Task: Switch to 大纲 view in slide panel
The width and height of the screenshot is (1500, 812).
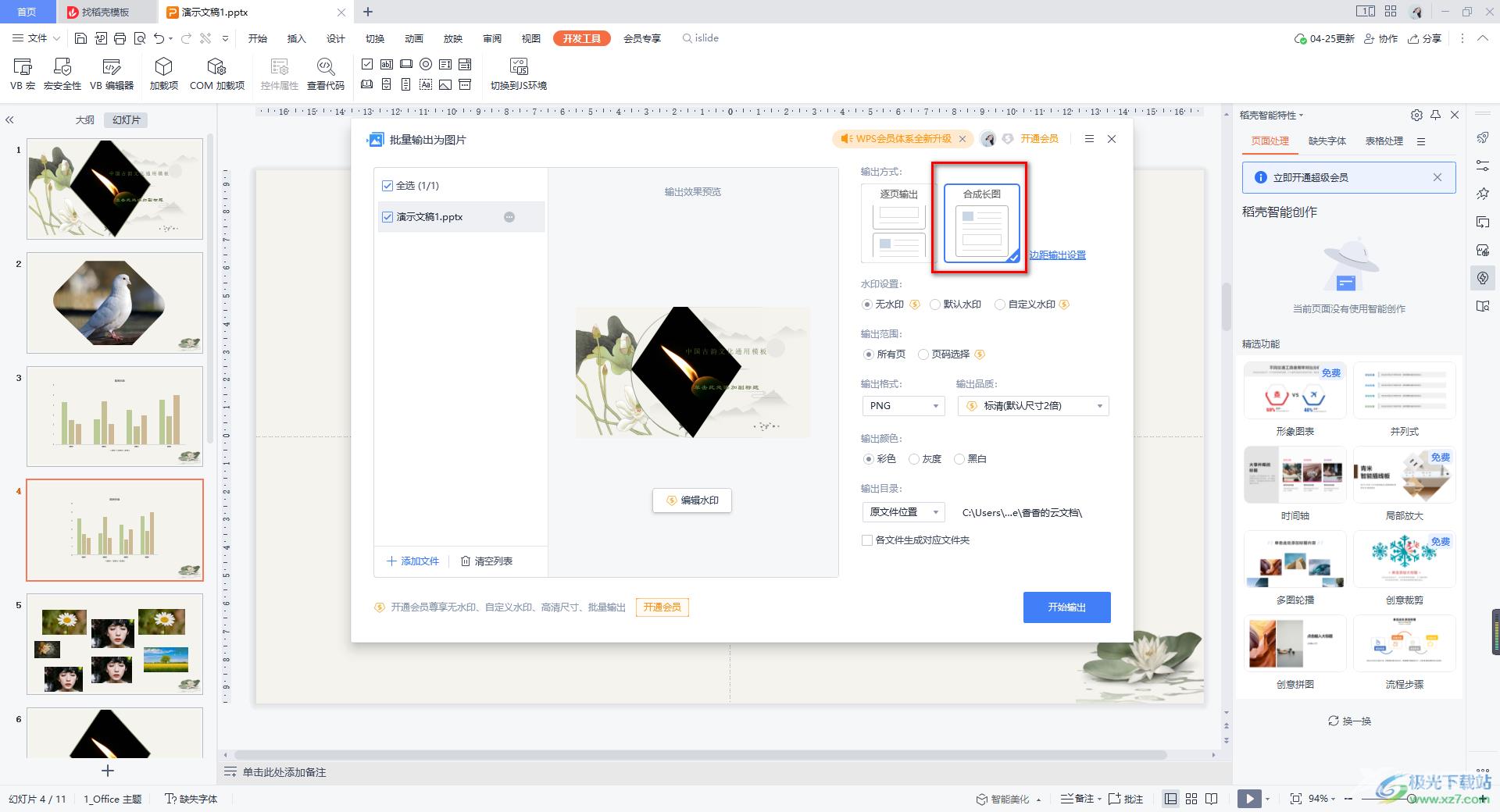Action: point(84,120)
